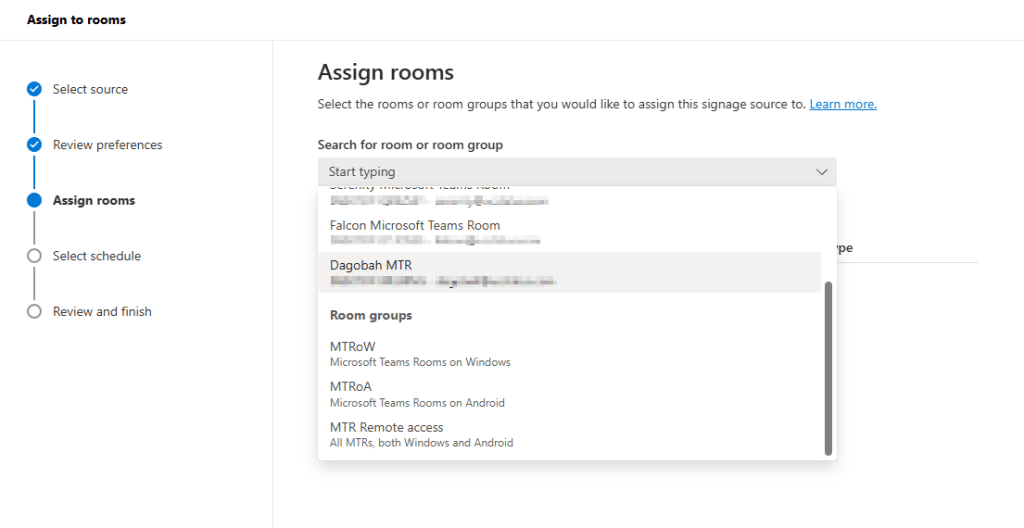Click the Start typing search field
1024x528 pixels.
pos(560,172)
